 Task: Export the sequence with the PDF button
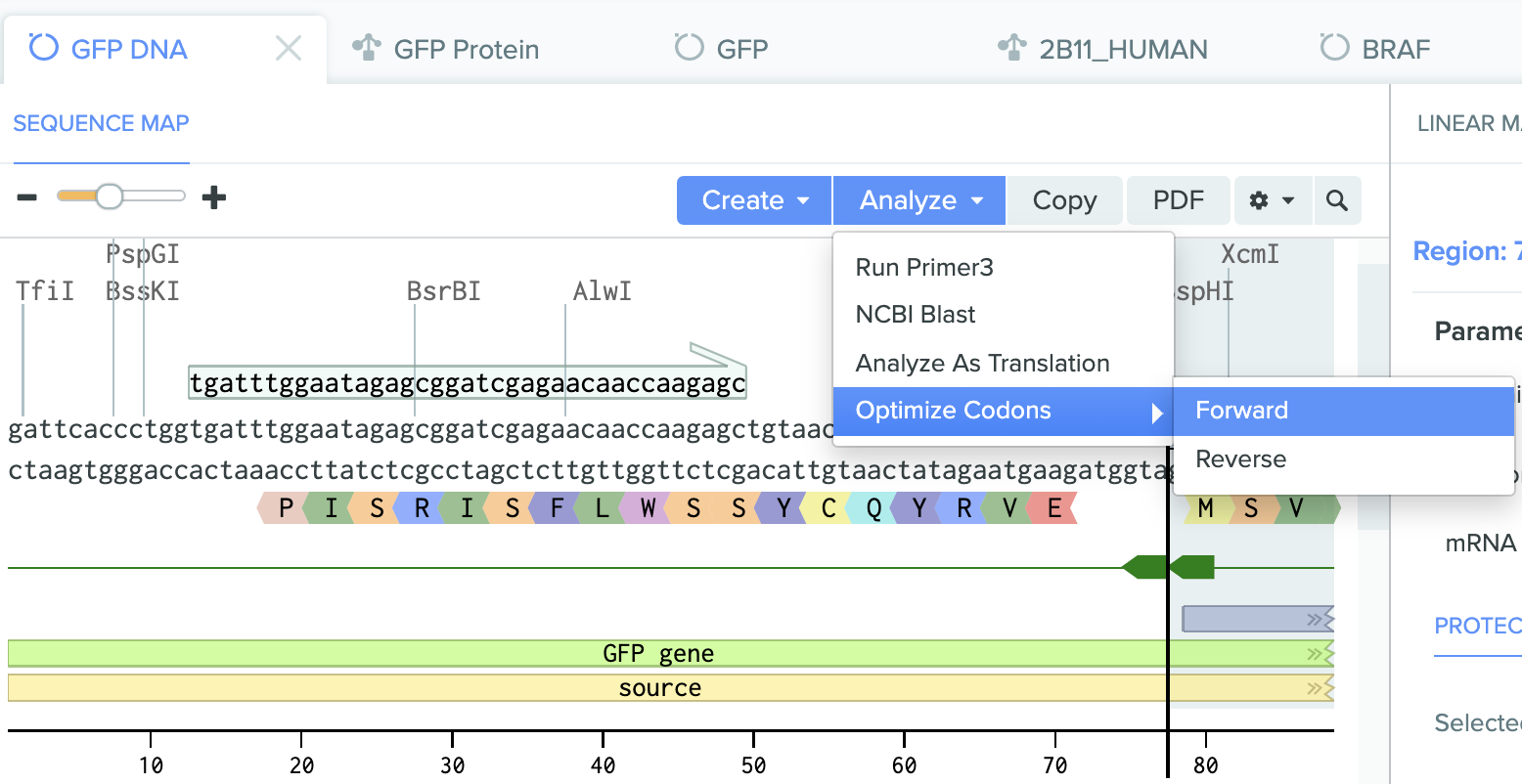point(1179,200)
